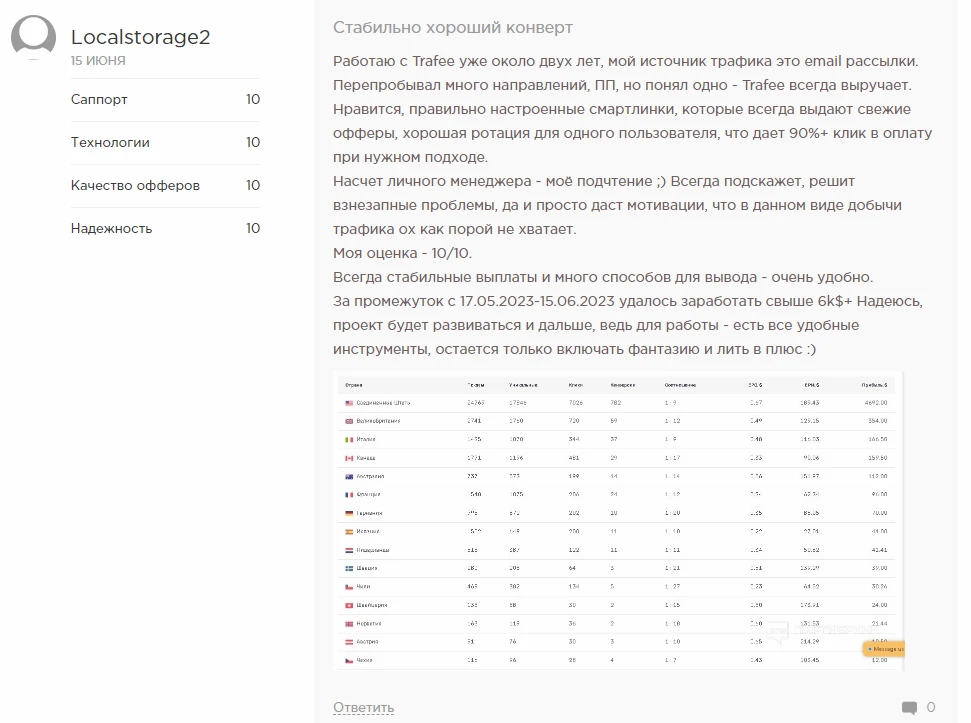Click the Italy flag icon
The height and width of the screenshot is (723, 971).
349,439
